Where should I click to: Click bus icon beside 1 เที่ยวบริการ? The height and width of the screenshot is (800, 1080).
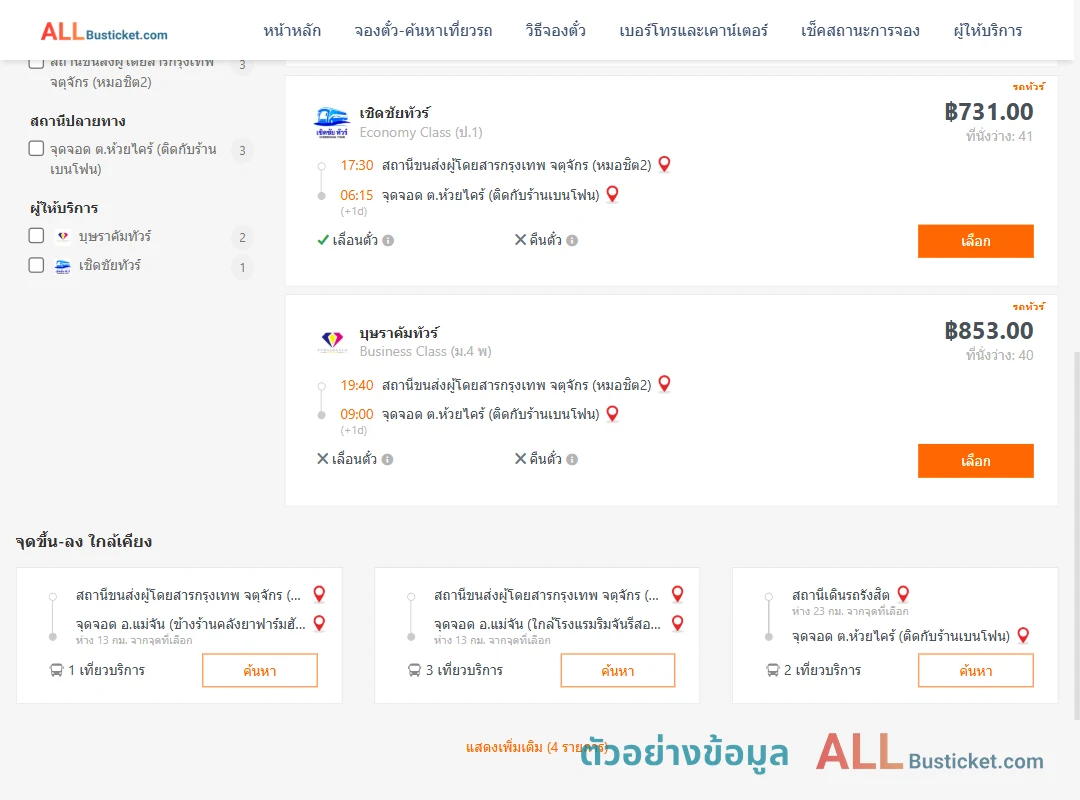[56, 670]
